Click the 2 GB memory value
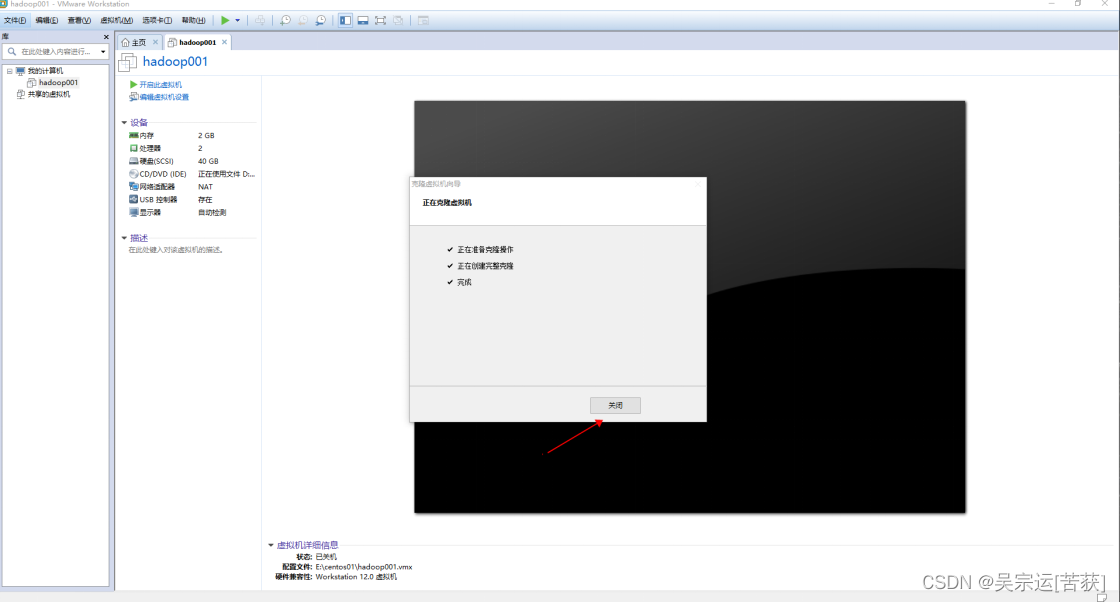The height and width of the screenshot is (602, 1120). tap(206, 135)
